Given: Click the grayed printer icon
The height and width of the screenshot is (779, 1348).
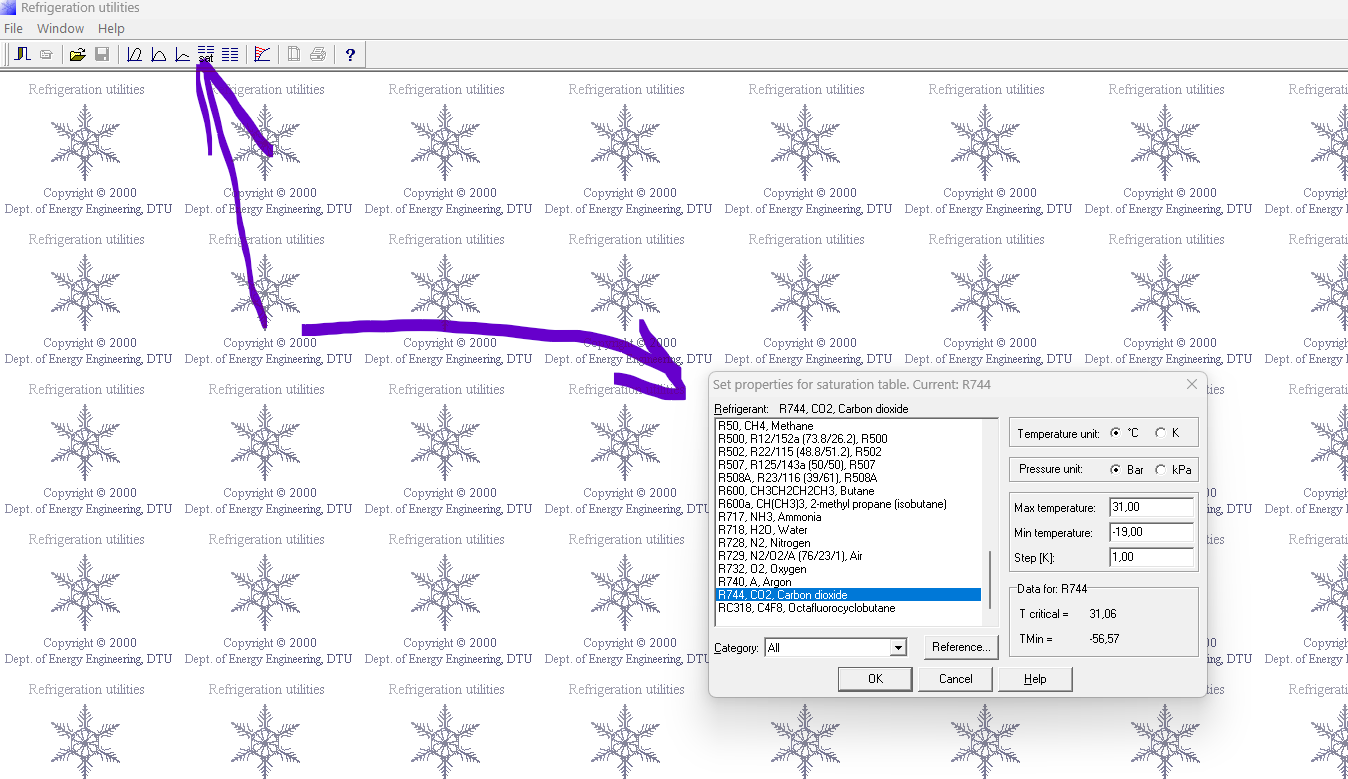Looking at the screenshot, I should click(318, 54).
